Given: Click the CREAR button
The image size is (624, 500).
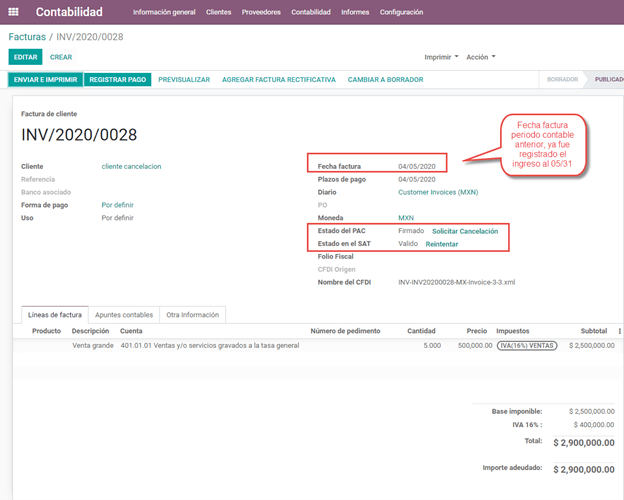Looking at the screenshot, I should coord(61,57).
